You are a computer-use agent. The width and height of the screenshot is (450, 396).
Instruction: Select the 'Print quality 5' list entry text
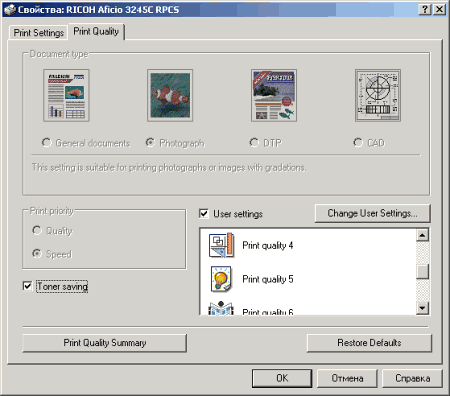tap(268, 279)
